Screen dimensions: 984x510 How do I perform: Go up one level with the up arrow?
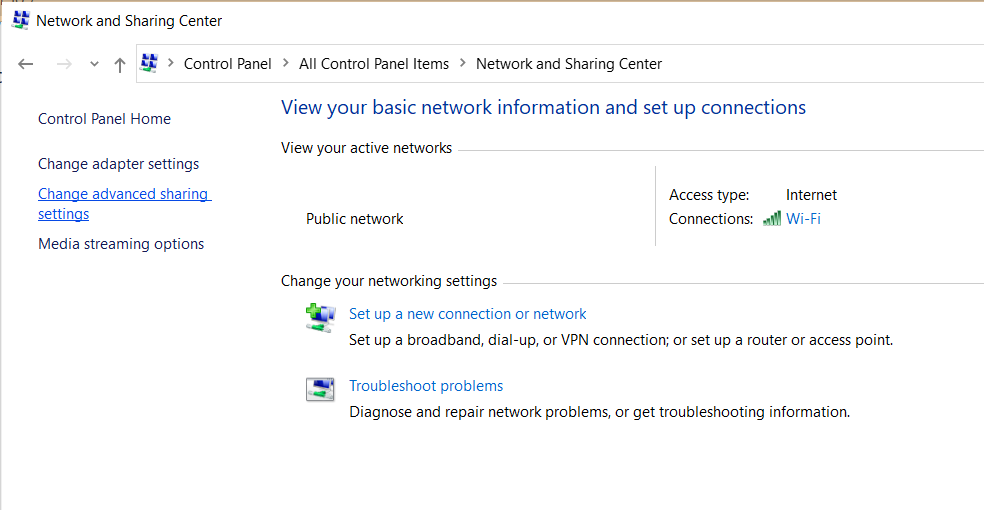click(120, 64)
